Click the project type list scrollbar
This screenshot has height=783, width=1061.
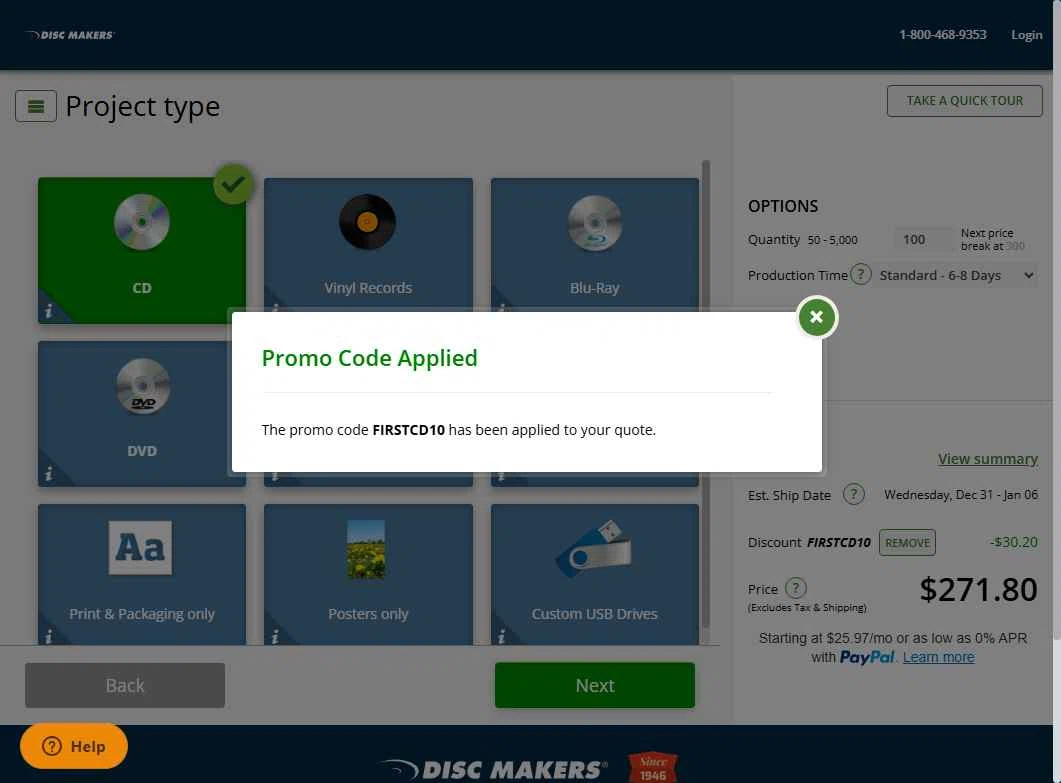click(x=706, y=393)
